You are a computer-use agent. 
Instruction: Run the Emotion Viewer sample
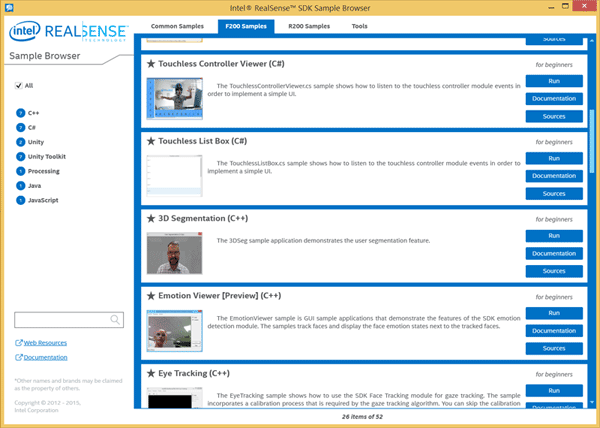click(554, 313)
